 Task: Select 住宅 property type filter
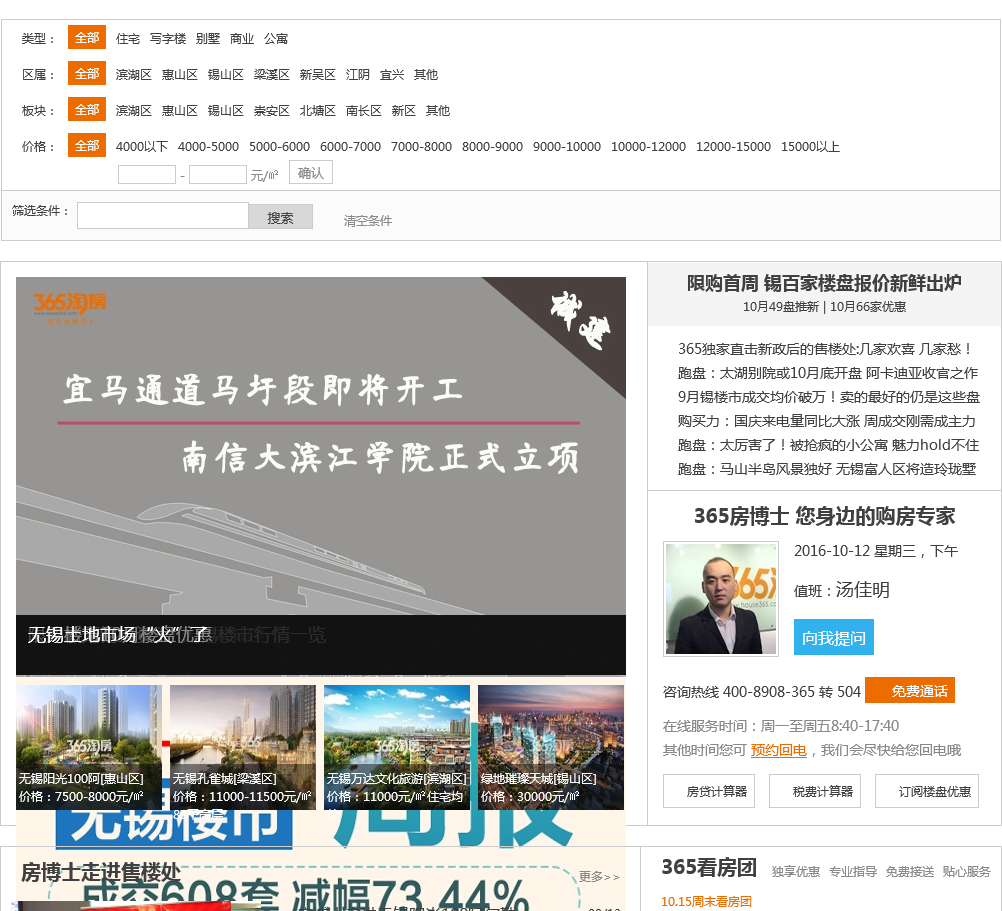pyautogui.click(x=128, y=39)
